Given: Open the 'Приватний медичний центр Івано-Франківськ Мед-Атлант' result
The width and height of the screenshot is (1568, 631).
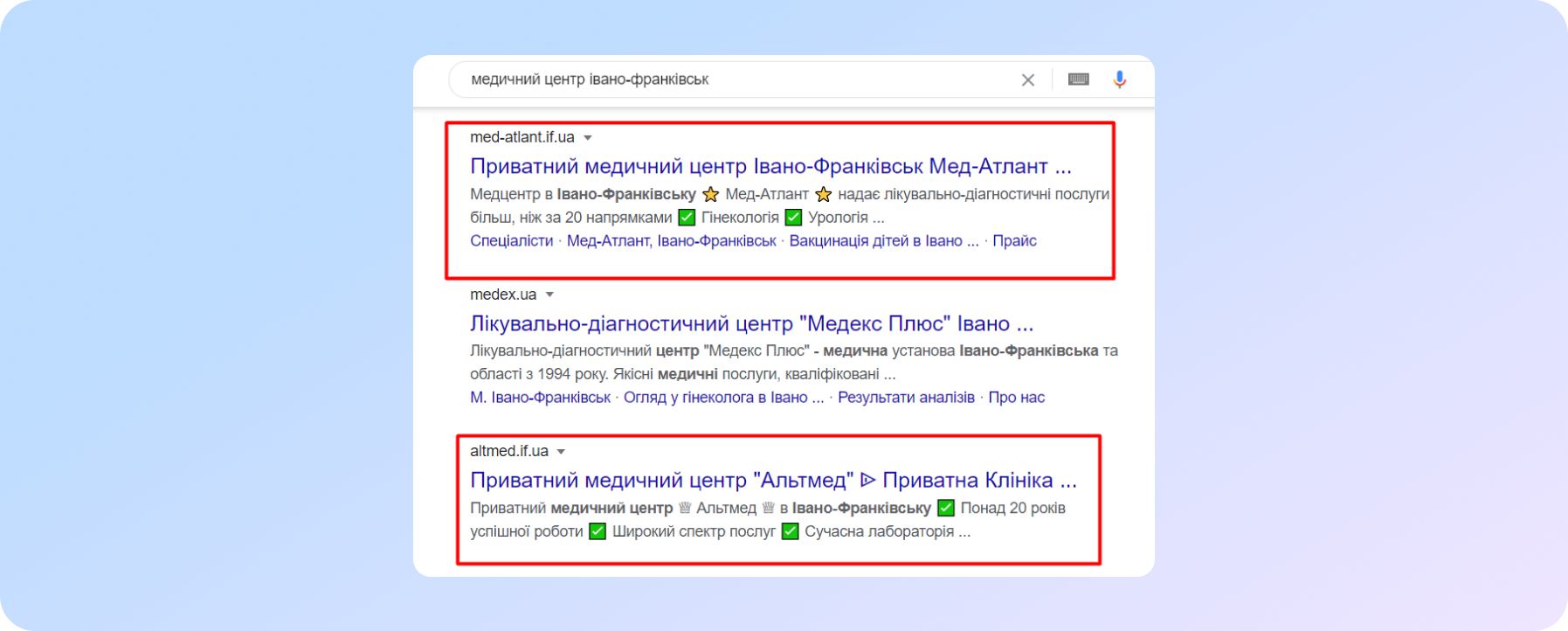Looking at the screenshot, I should click(770, 166).
